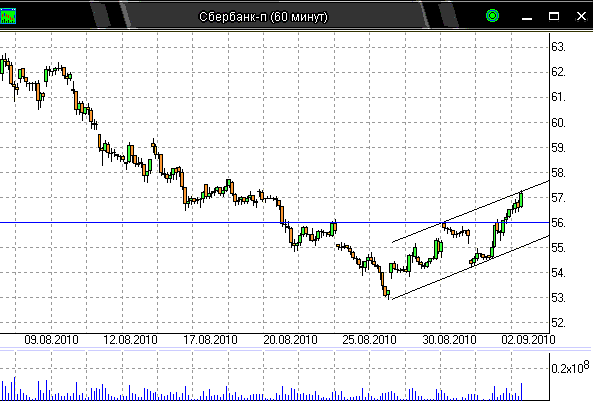Click the divider between price and volume panels
The height and width of the screenshot is (403, 594).
[x=295, y=348]
